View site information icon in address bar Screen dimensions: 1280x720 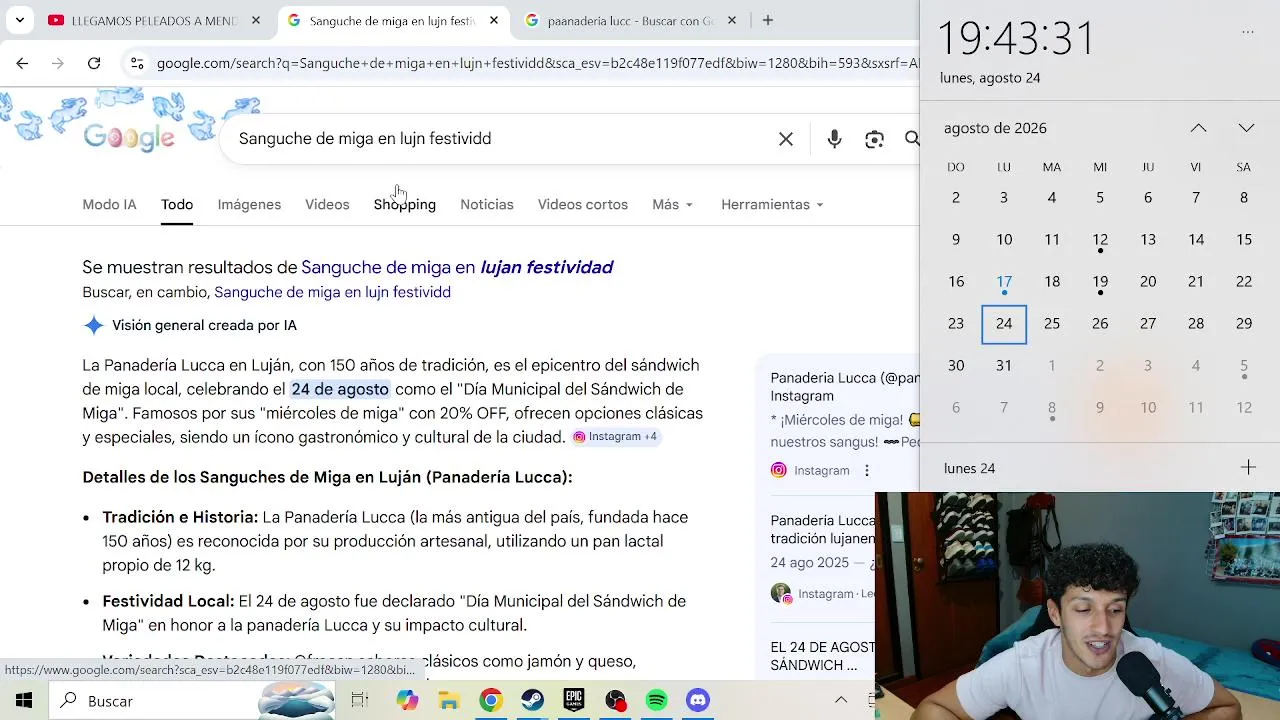137,63
